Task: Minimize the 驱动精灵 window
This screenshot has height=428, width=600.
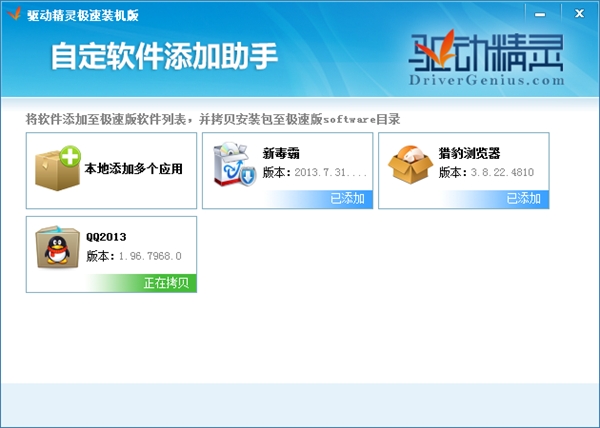Action: [x=540, y=14]
